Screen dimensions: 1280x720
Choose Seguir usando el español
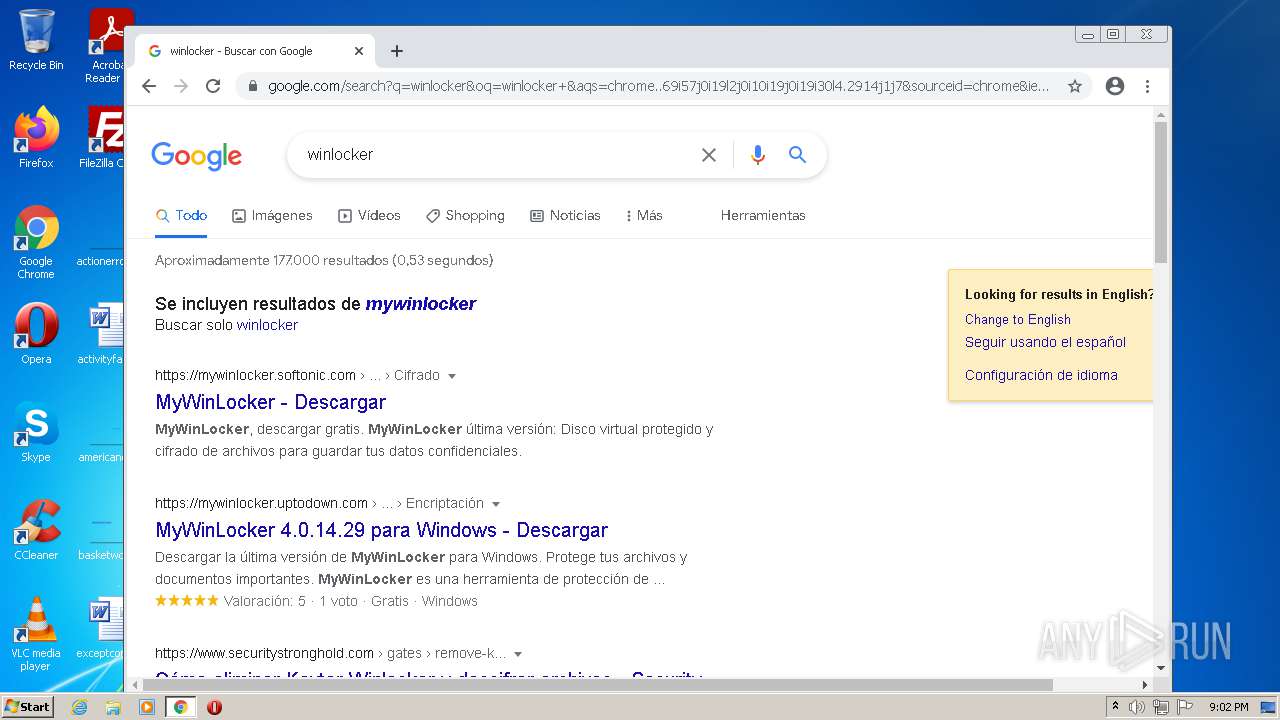coord(1045,342)
